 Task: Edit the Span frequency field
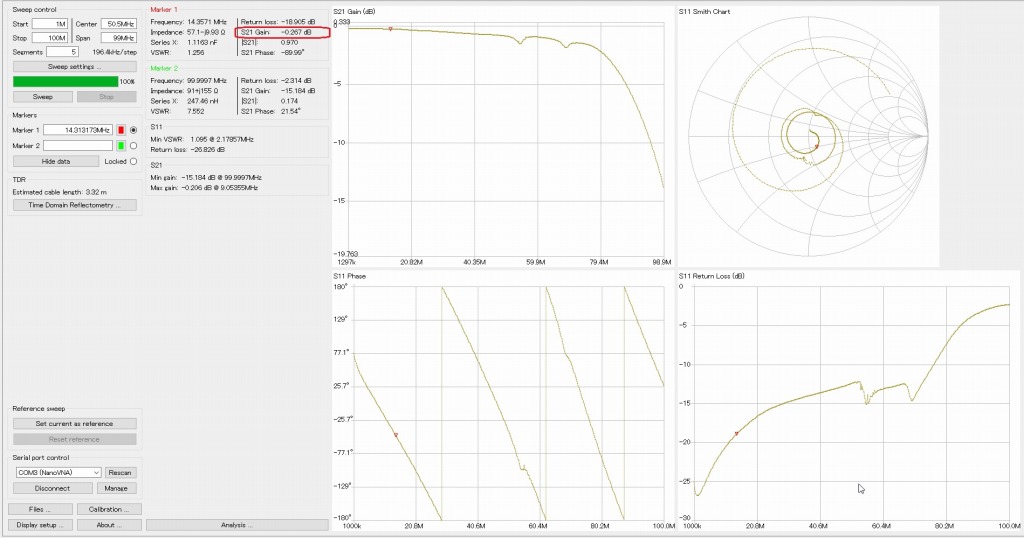pos(119,38)
